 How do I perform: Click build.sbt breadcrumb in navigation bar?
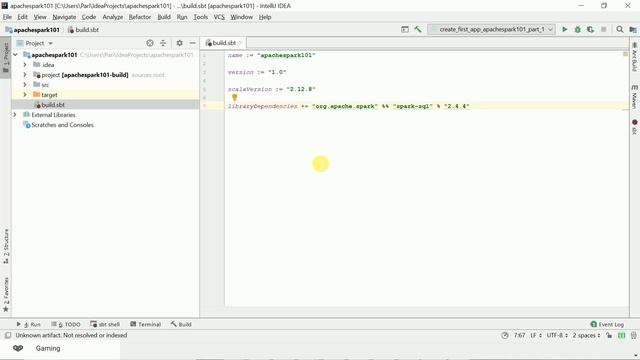pyautogui.click(x=83, y=30)
